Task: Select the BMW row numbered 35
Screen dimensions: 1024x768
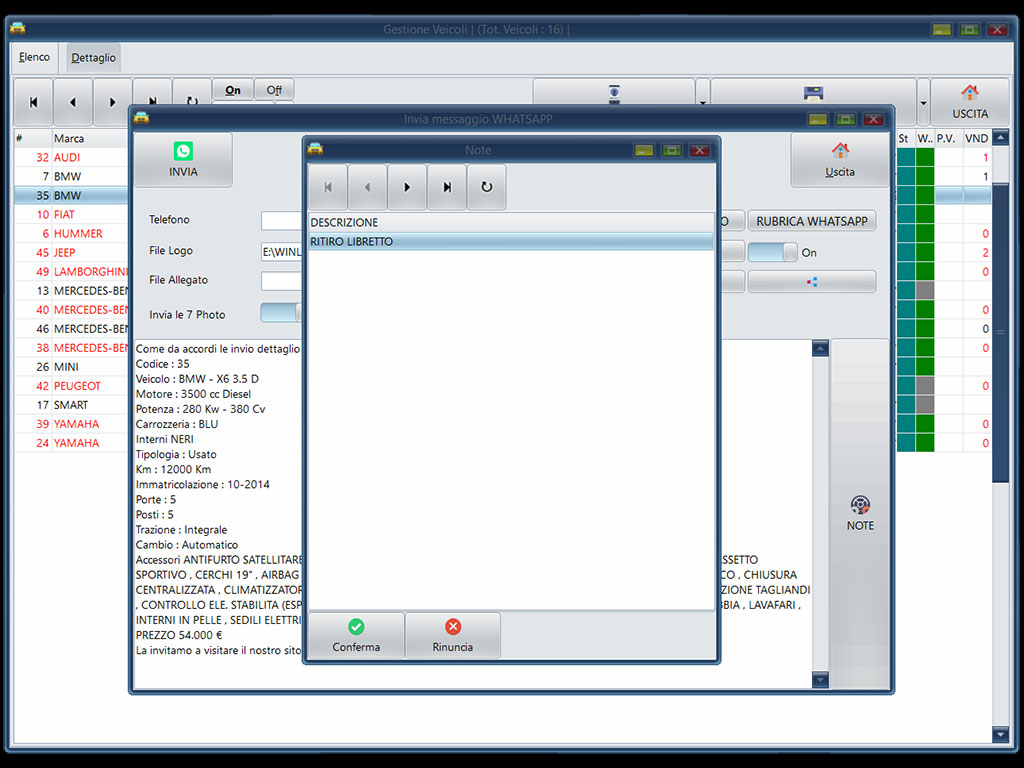Action: coord(72,195)
